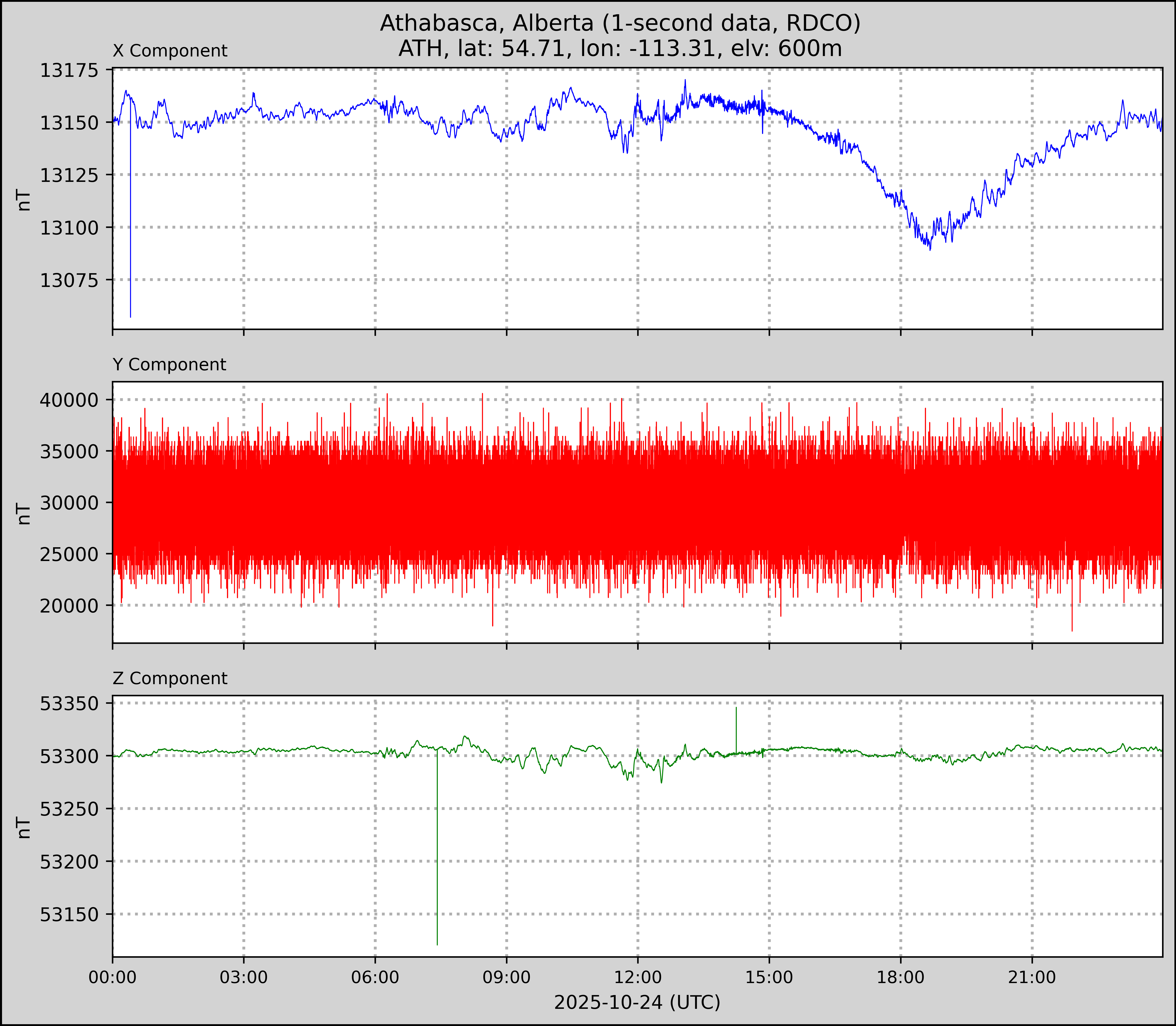Viewport: 1176px width, 1026px height.
Task: Click the 40000 tick on Y axis
Action: click(69, 400)
